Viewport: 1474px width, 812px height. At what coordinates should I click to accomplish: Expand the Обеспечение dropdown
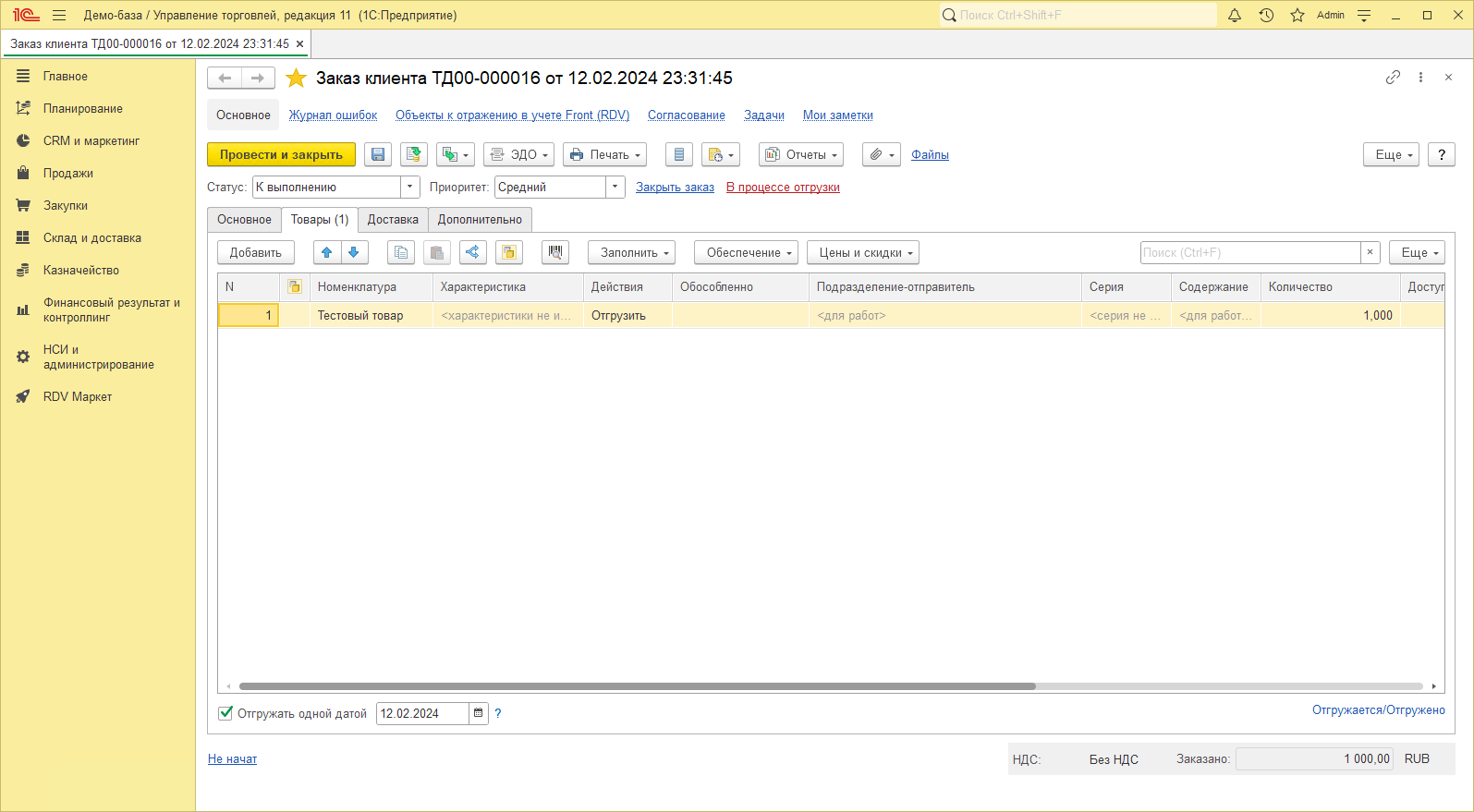point(747,253)
